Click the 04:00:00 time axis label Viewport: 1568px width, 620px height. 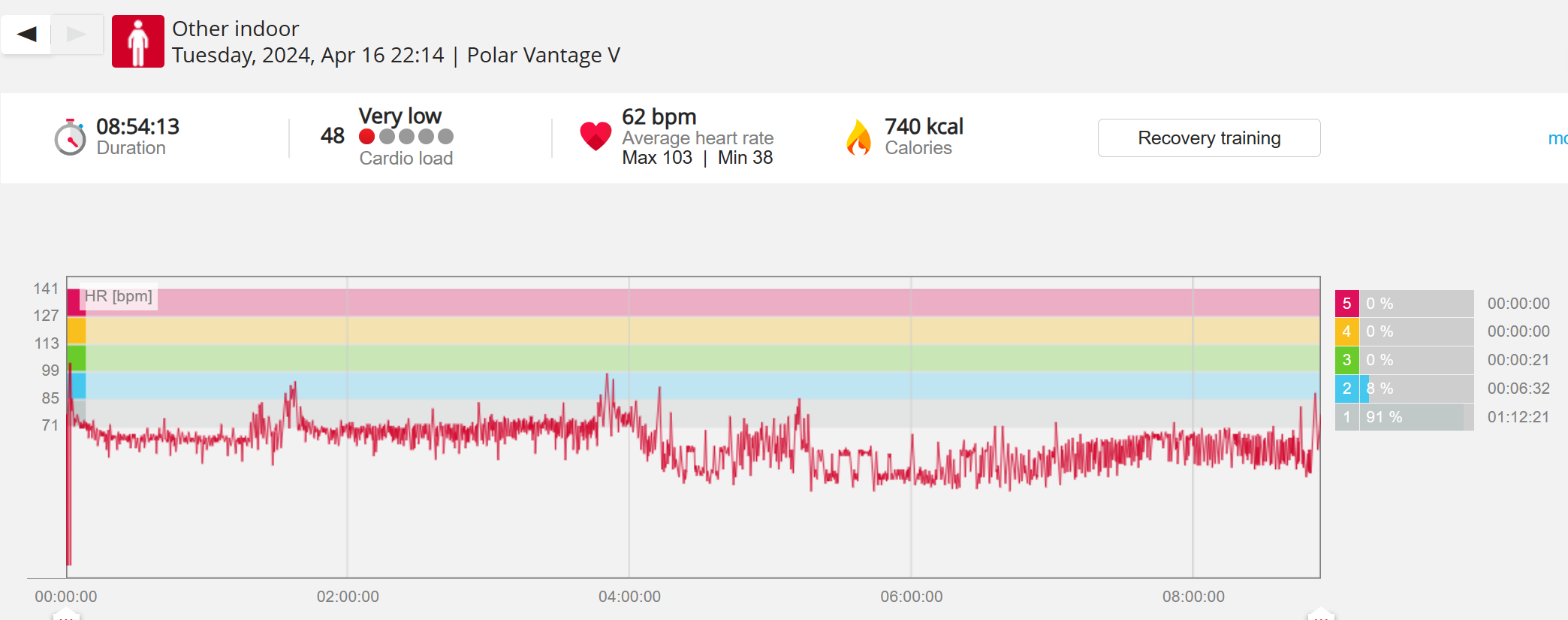(x=629, y=597)
